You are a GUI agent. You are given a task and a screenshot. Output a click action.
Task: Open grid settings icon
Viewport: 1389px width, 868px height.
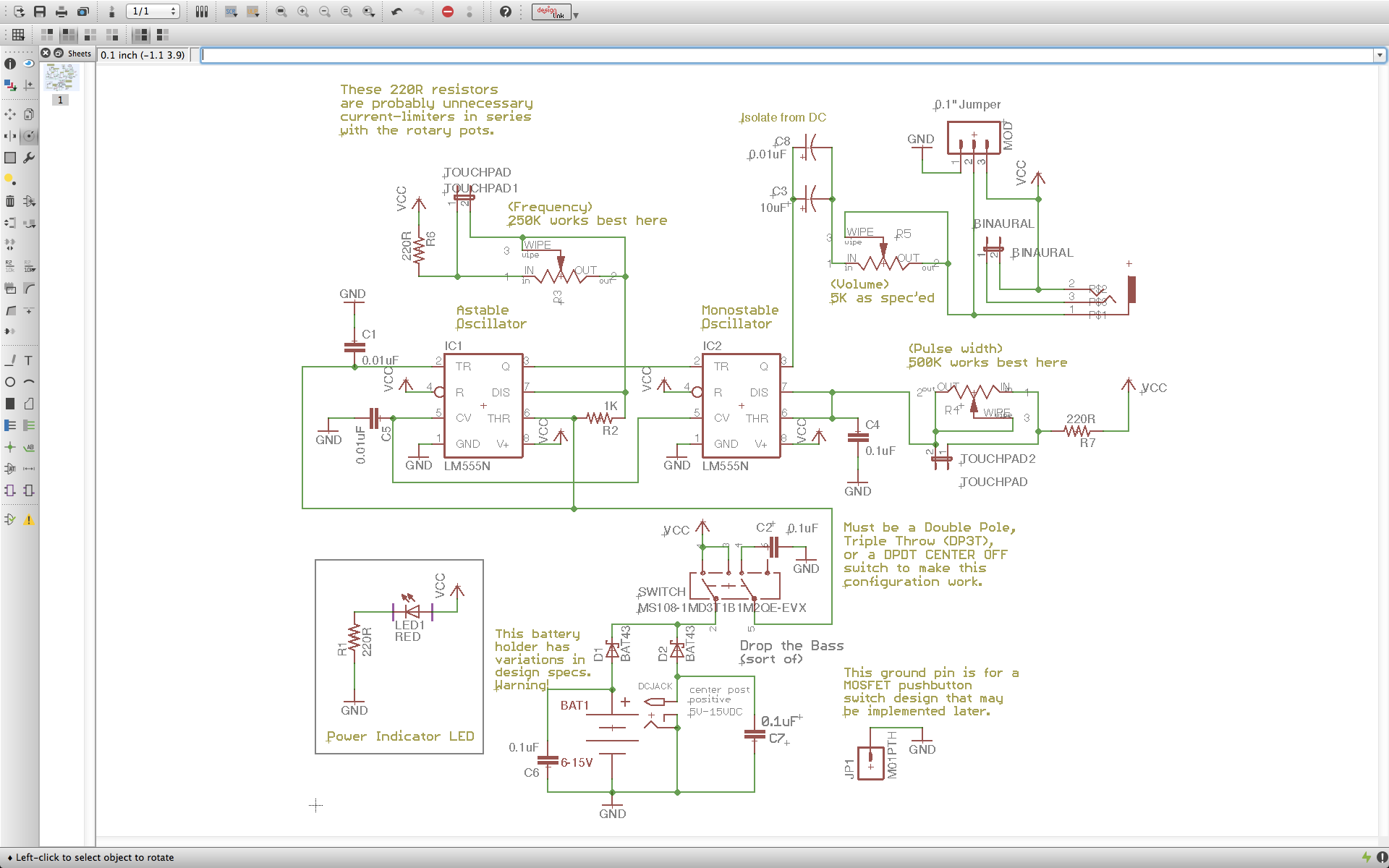(18, 35)
